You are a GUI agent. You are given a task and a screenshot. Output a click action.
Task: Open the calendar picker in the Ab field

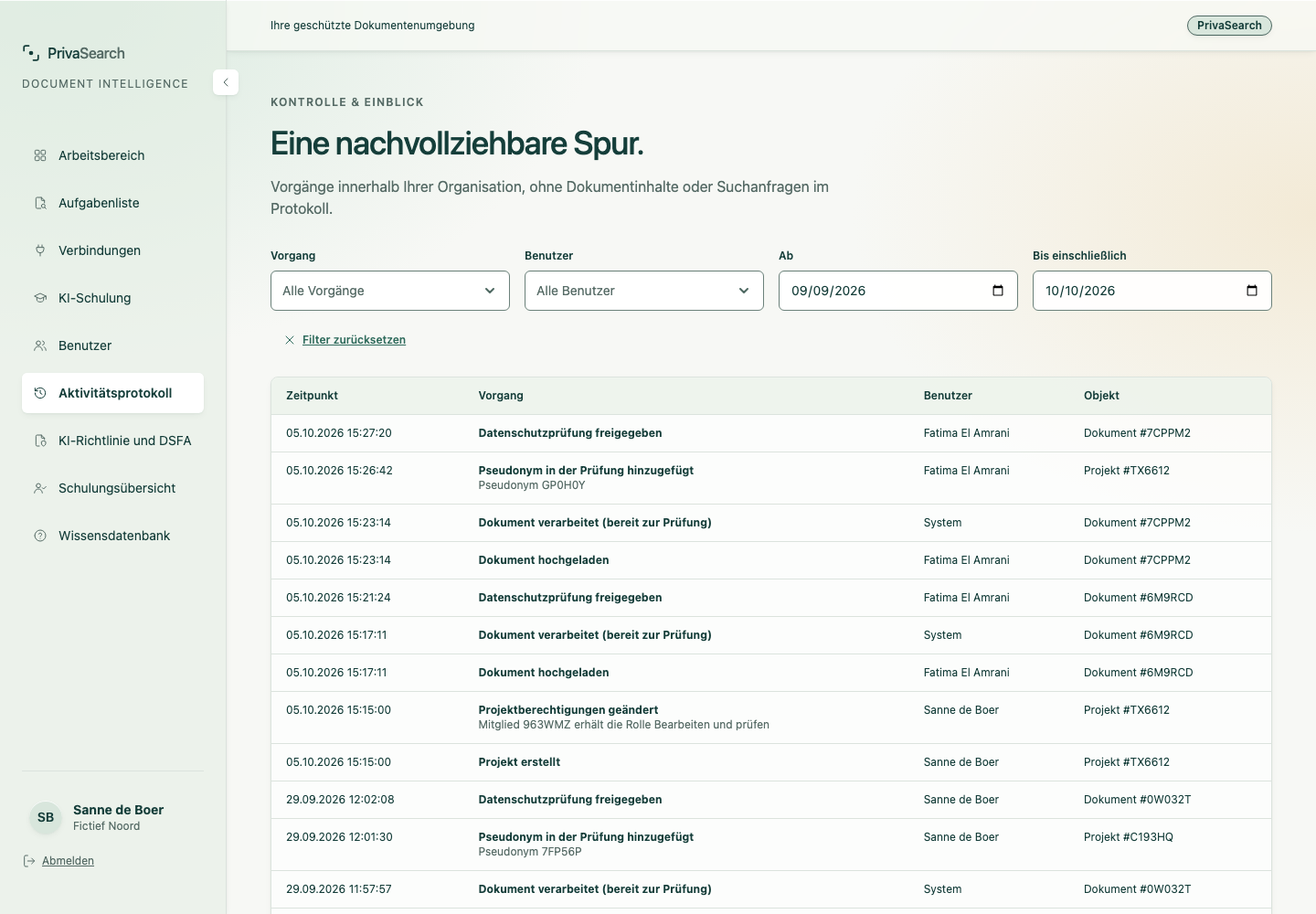click(x=998, y=291)
